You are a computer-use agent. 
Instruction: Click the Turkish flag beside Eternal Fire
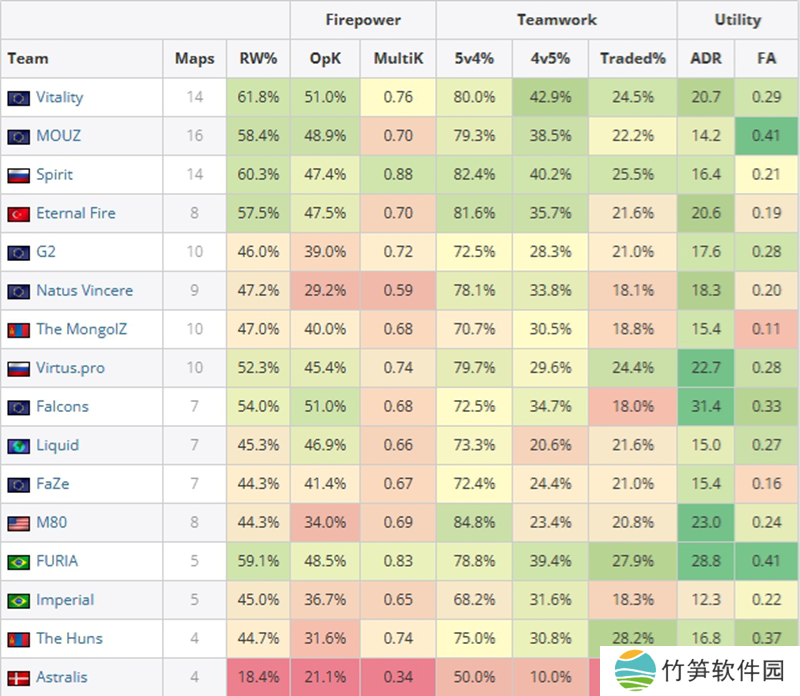(18, 214)
